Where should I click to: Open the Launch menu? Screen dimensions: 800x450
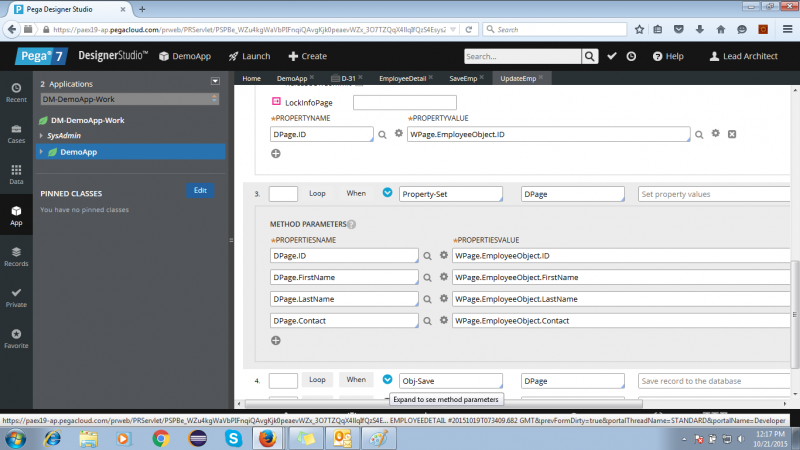point(249,56)
